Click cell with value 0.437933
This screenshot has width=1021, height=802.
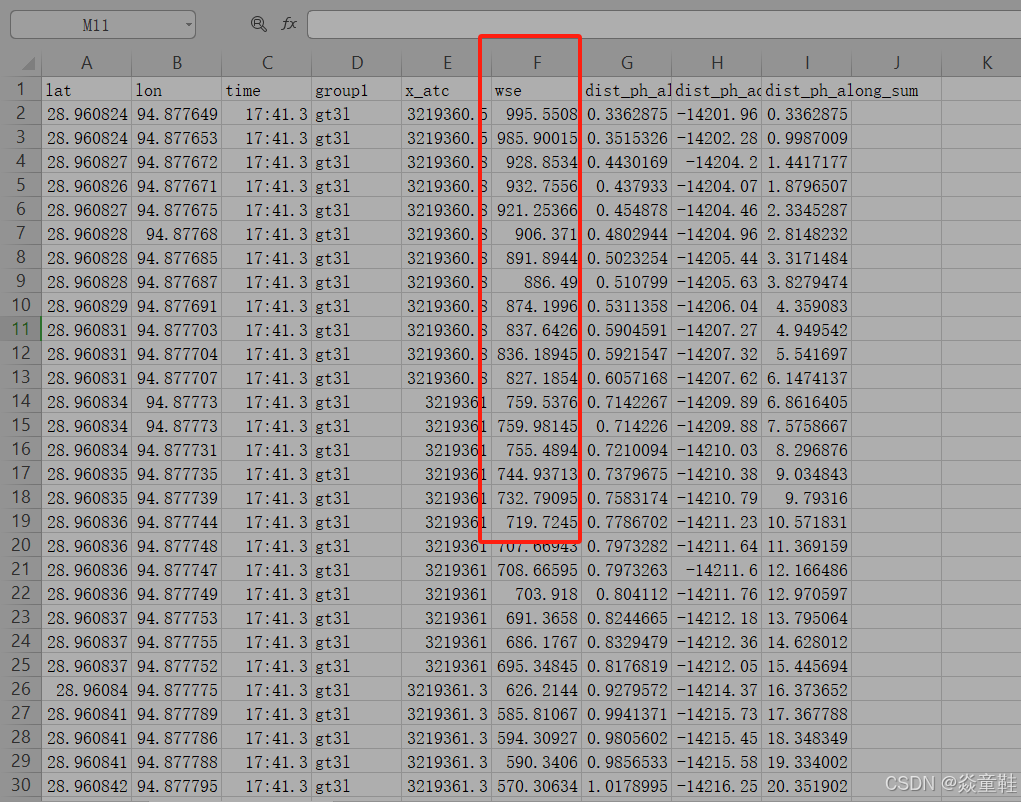[x=626, y=186]
